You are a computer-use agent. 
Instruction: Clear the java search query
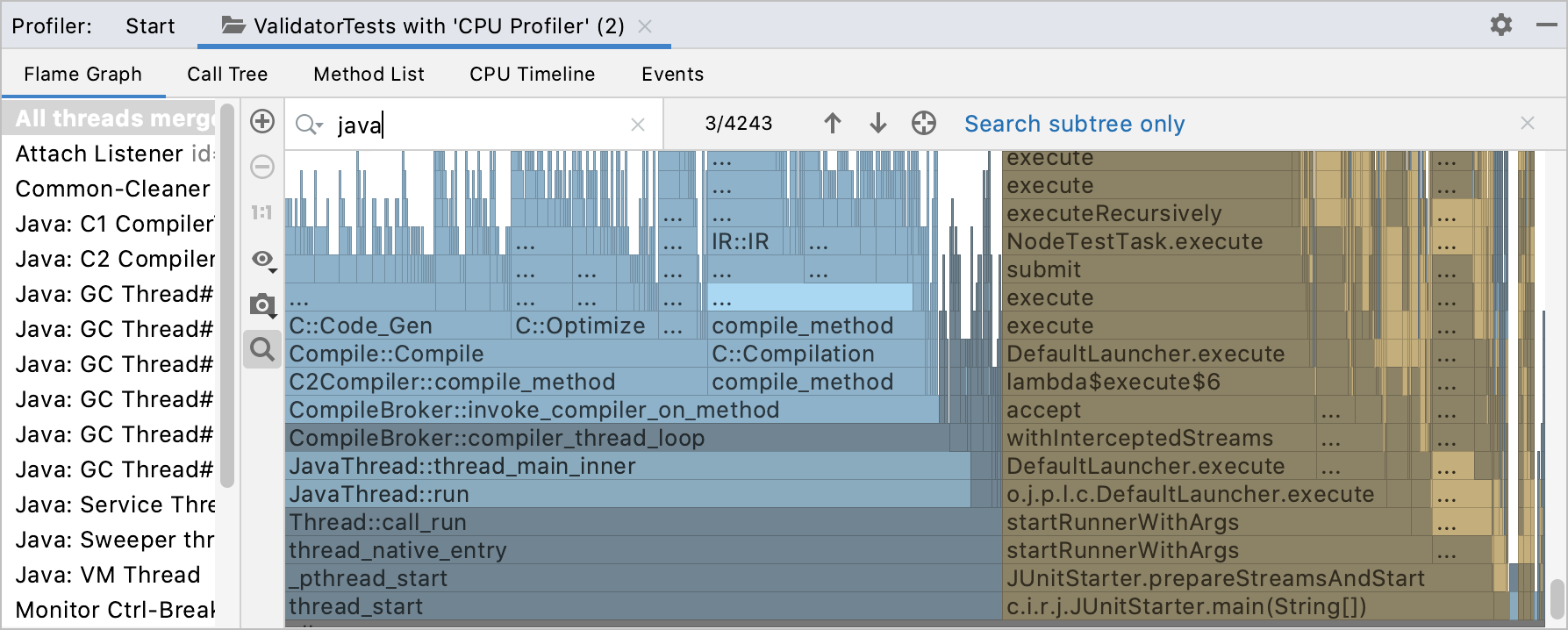click(x=638, y=124)
